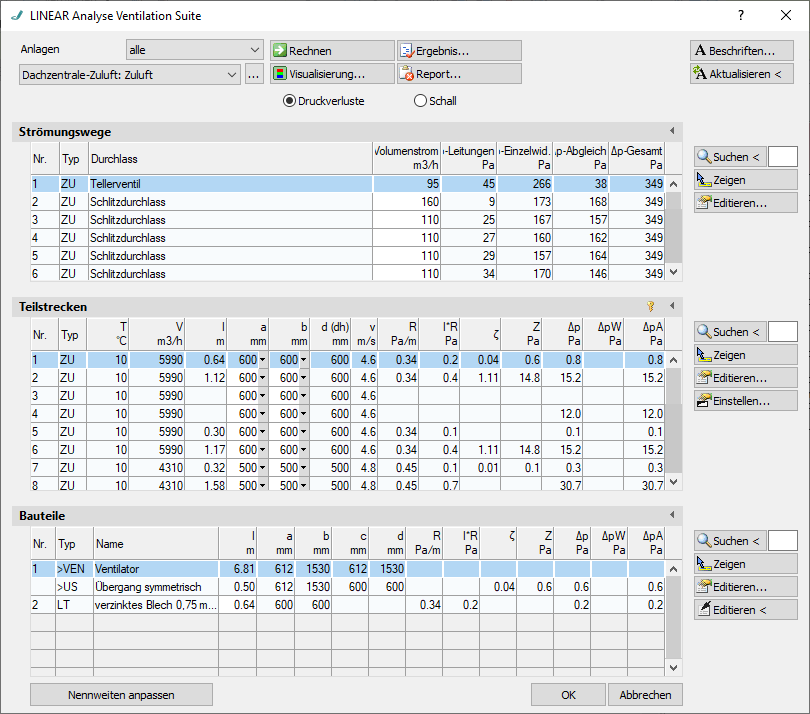Open dimension a dropdown in Teilstrecken row 1
810x714 pixels.
(263, 360)
